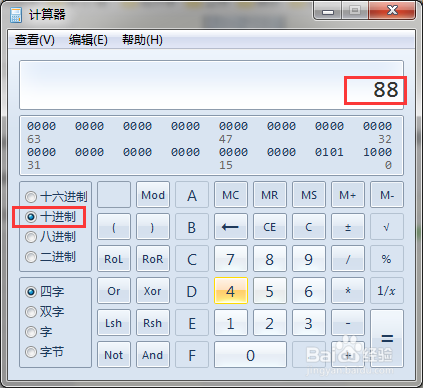Viewport: 423px width, 388px height.
Task: Click the Not button
Action: click(114, 355)
